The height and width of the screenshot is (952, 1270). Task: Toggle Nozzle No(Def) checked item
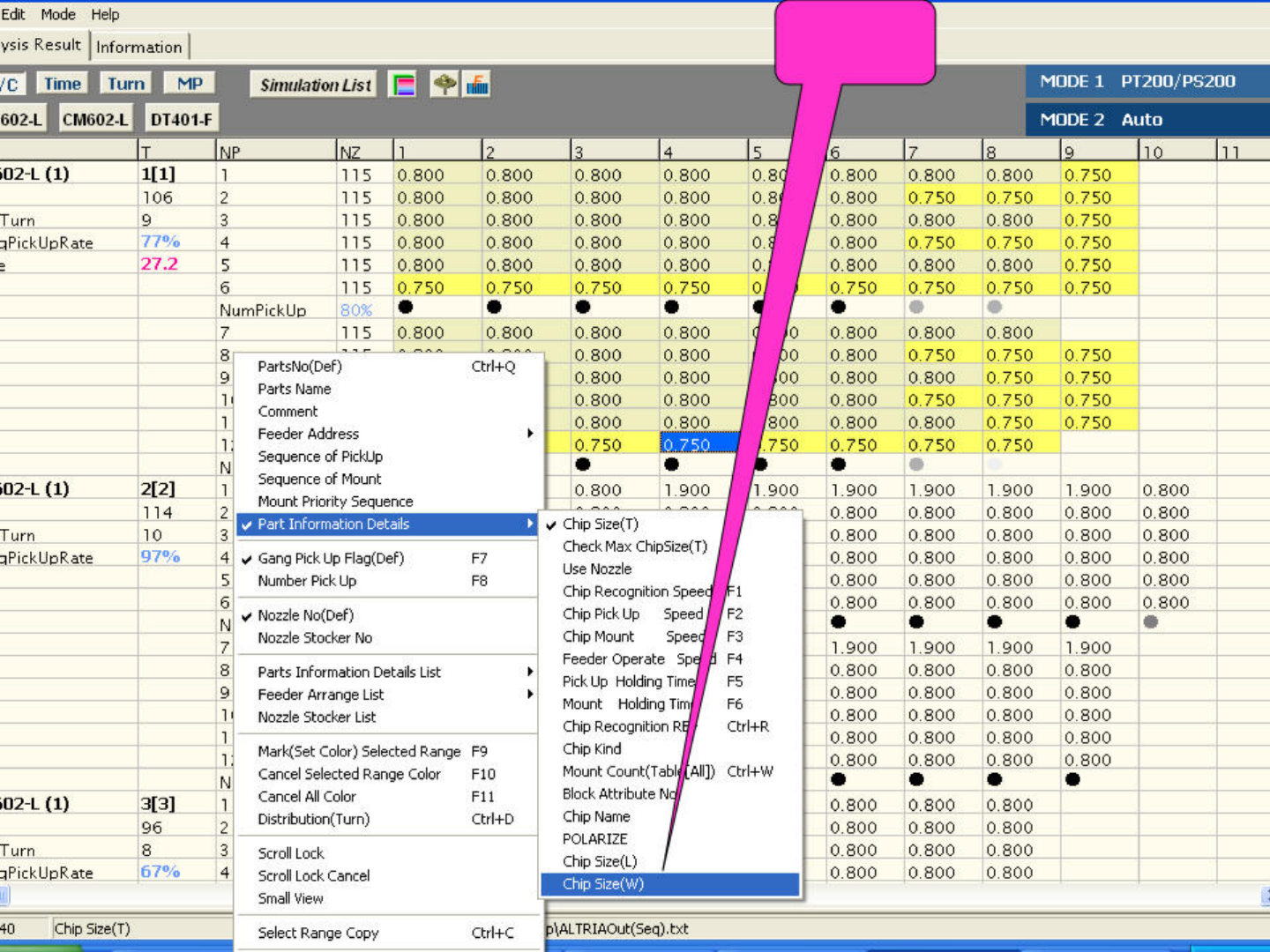coord(305,615)
